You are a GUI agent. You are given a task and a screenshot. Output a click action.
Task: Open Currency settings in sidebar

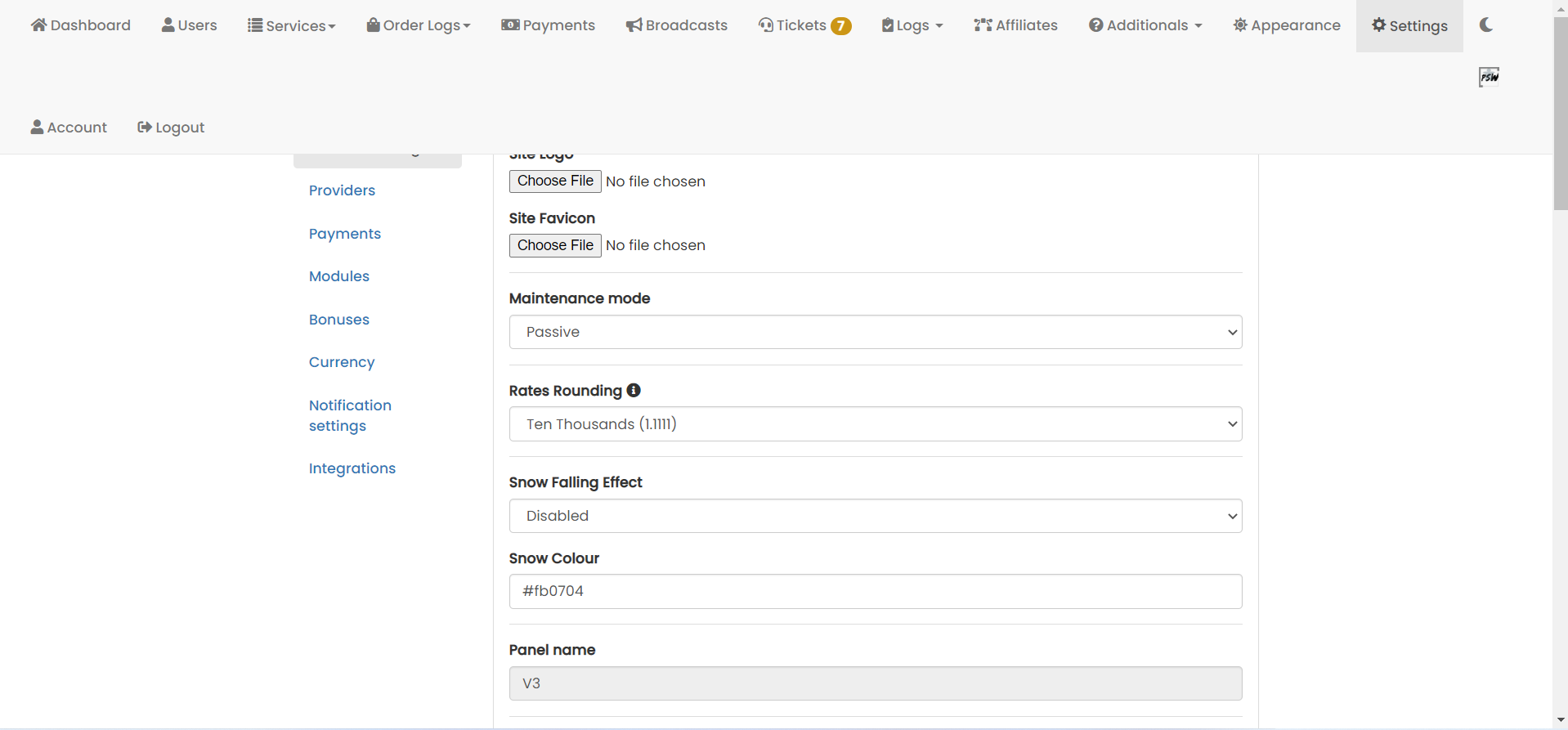click(342, 362)
